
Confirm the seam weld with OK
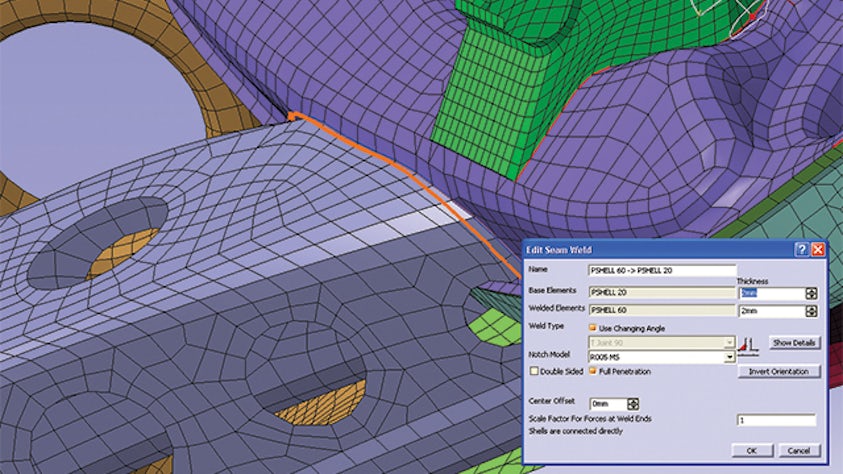click(x=752, y=451)
